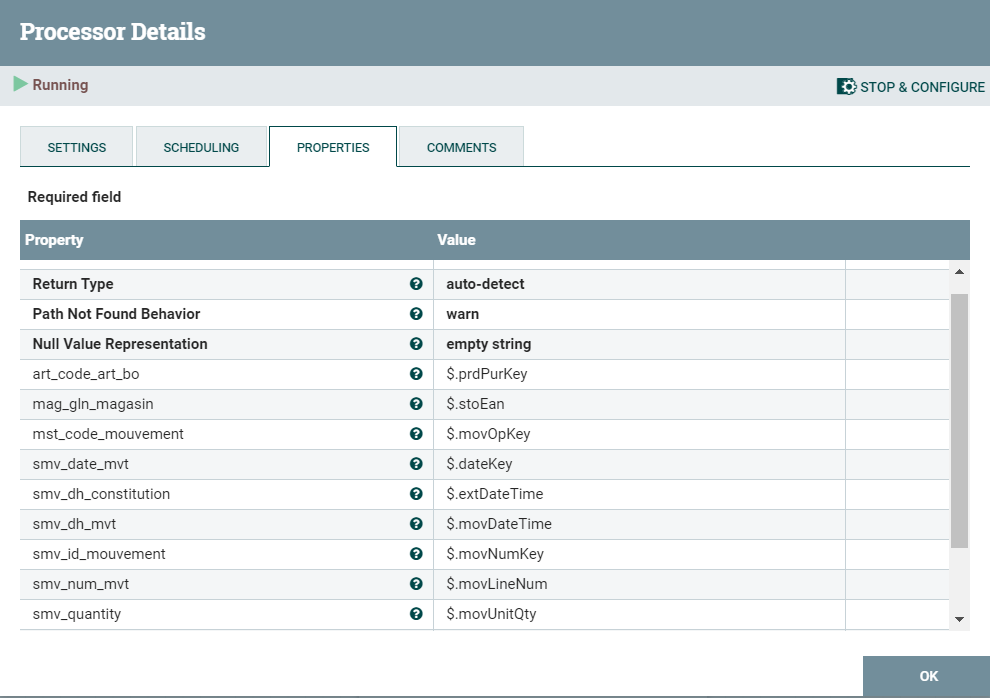990x698 pixels.
Task: Click help icon for Null Value Representation
Action: (416, 344)
